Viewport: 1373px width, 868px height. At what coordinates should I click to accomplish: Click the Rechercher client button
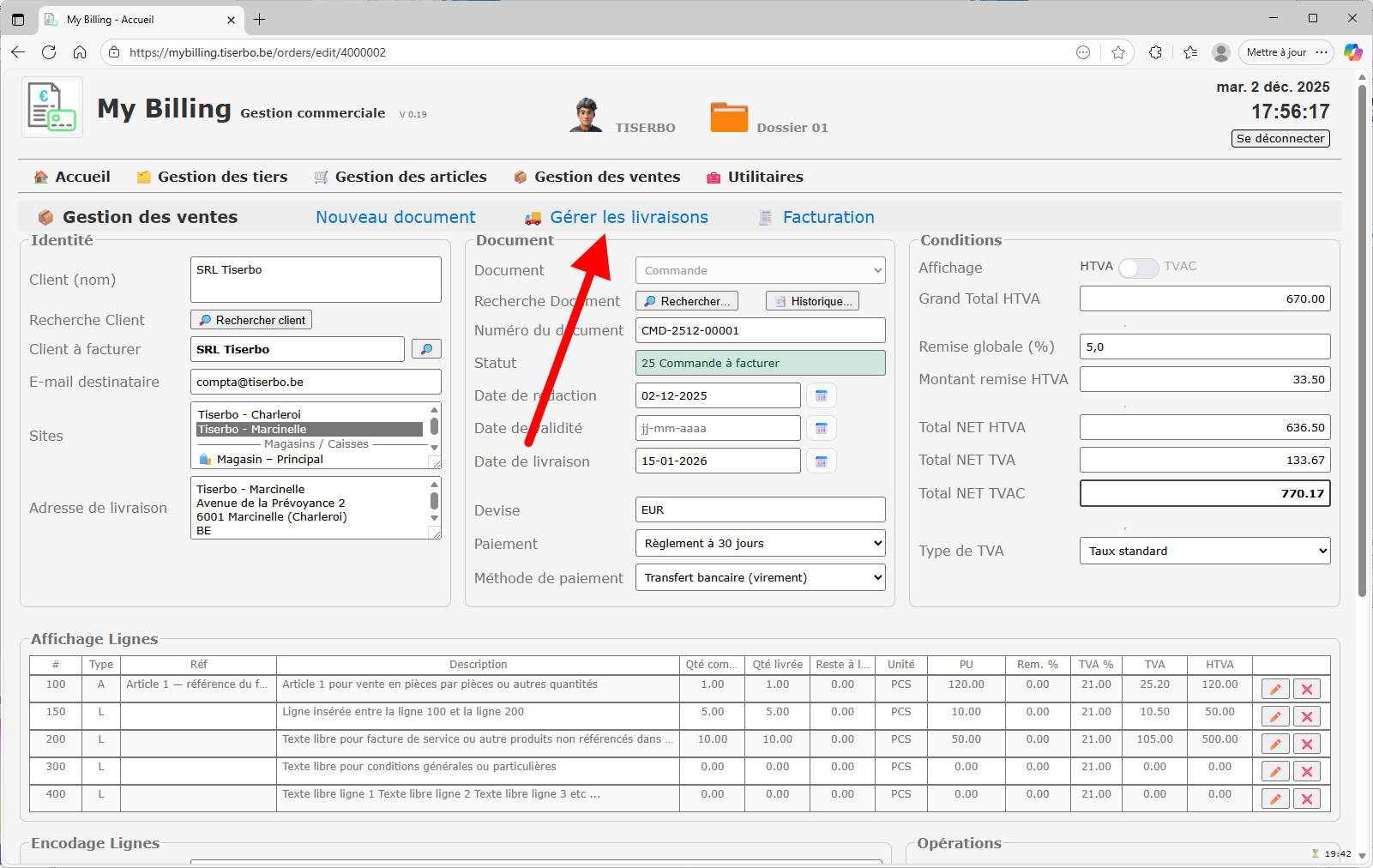tap(251, 320)
